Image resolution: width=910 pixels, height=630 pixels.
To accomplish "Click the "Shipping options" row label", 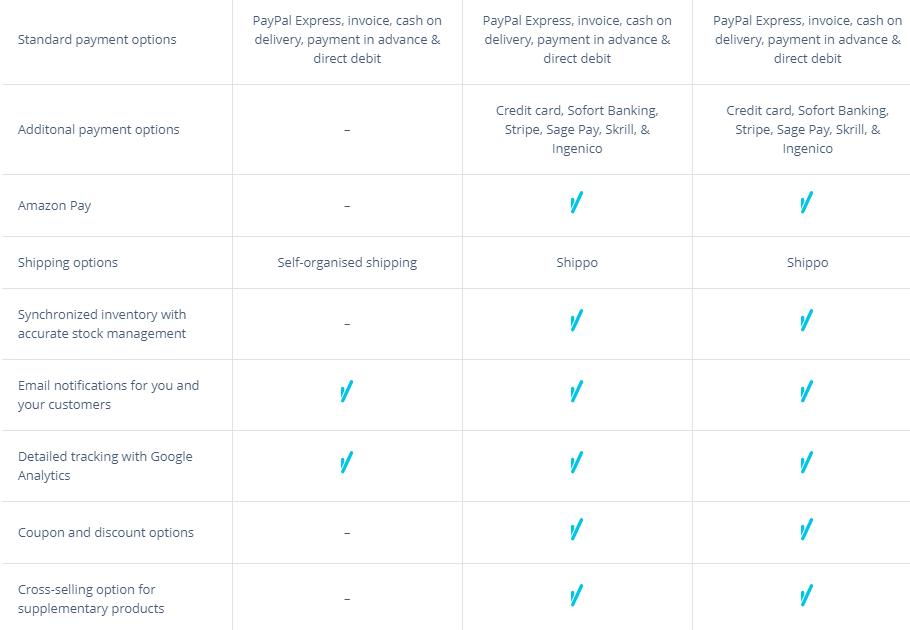I will tap(68, 263).
